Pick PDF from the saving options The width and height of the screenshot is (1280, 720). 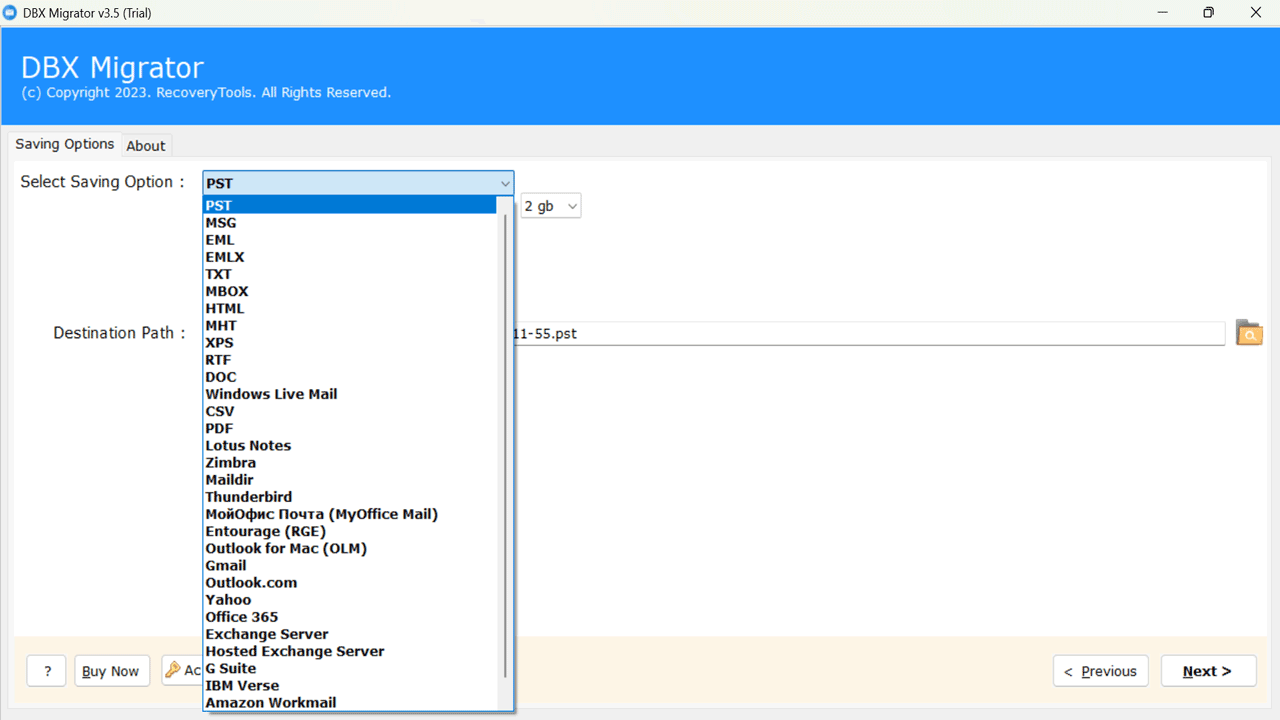[350, 428]
